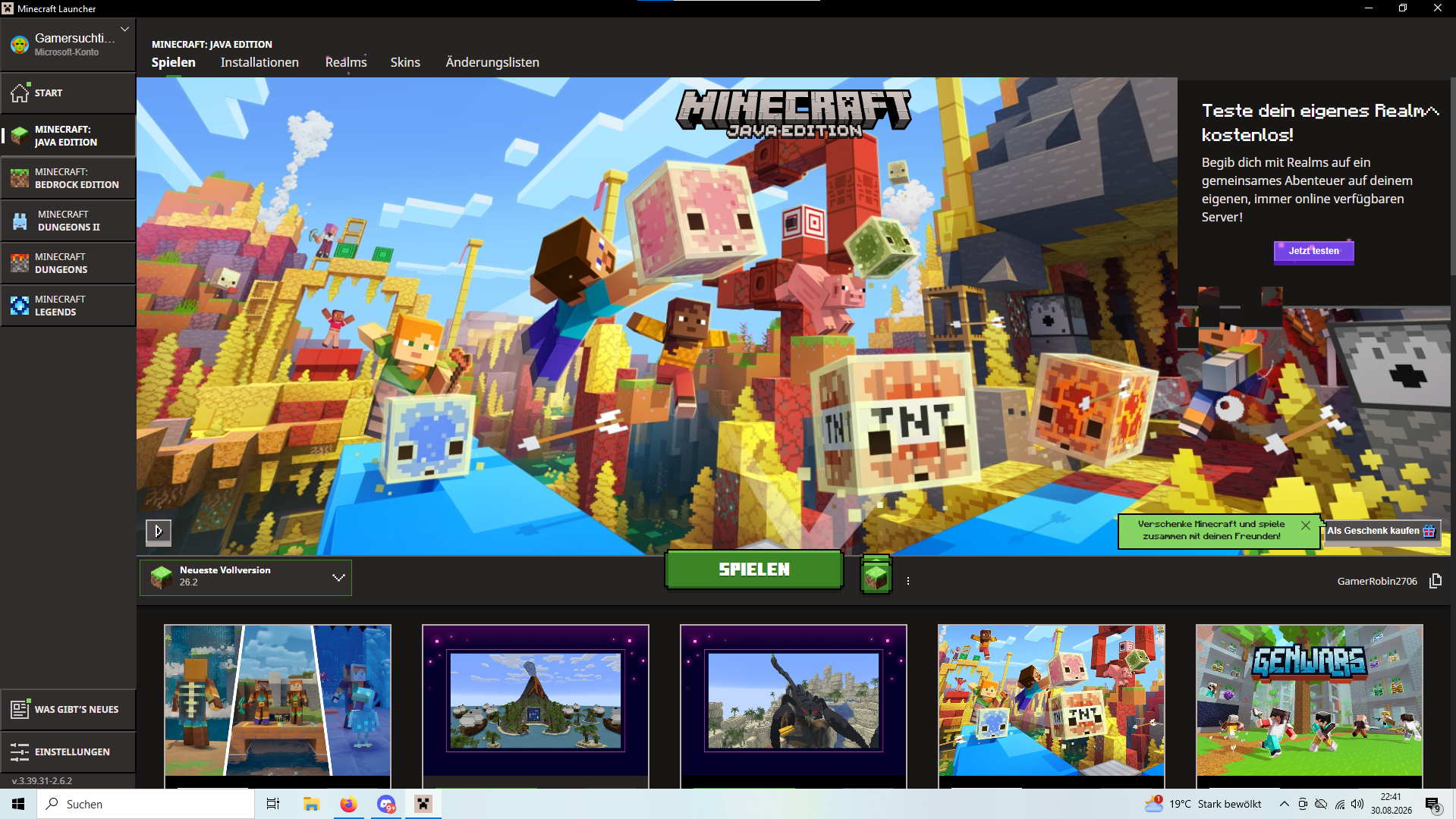Click the taskbar Suchen search box
This screenshot has width=1456, height=819.
[146, 804]
